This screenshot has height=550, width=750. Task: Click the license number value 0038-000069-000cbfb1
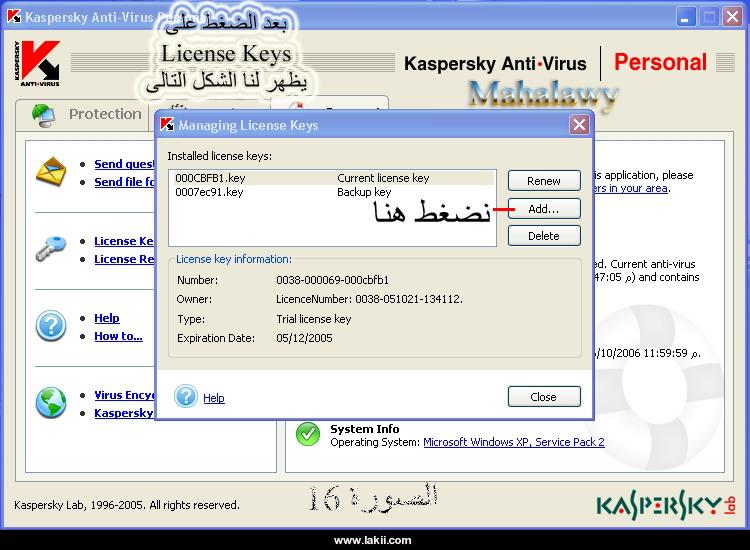pos(332,280)
